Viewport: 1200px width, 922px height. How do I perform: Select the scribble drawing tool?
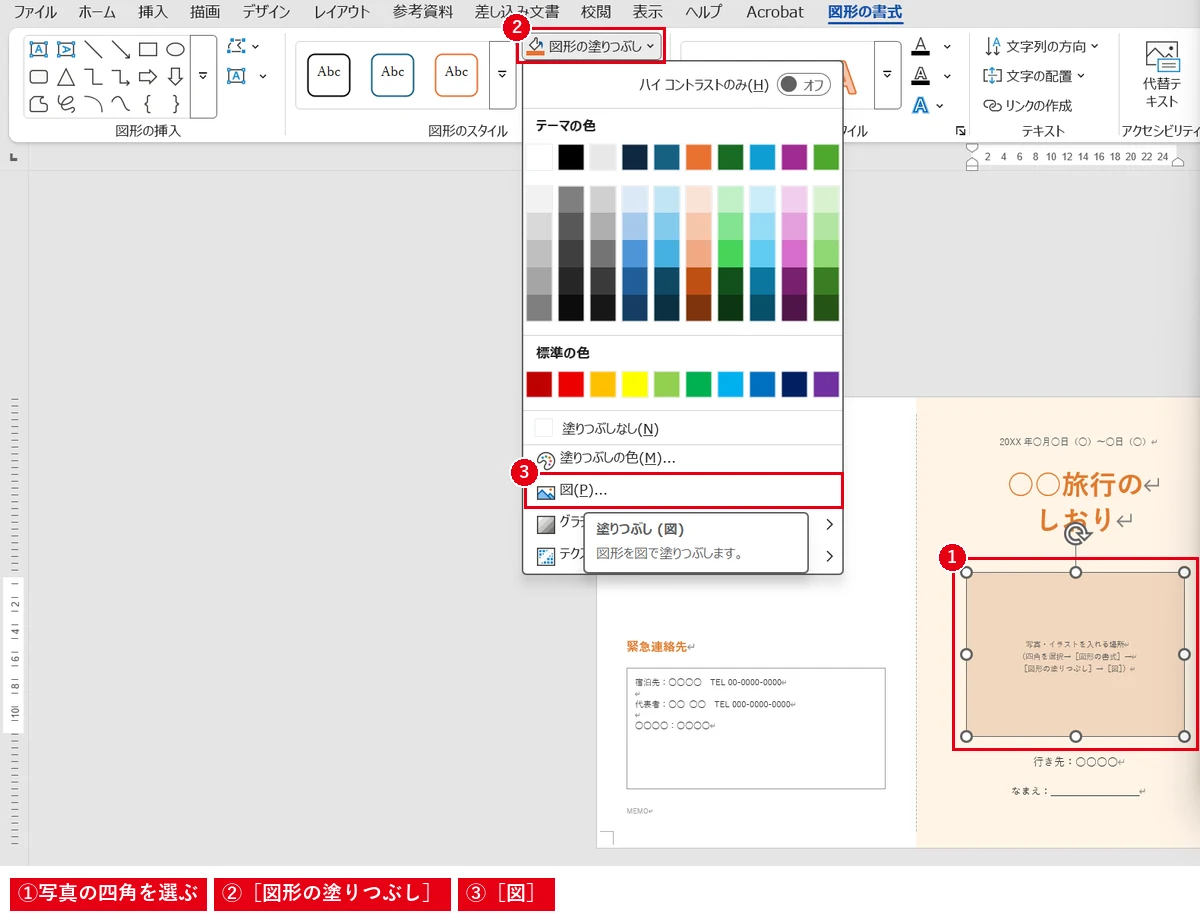66,103
